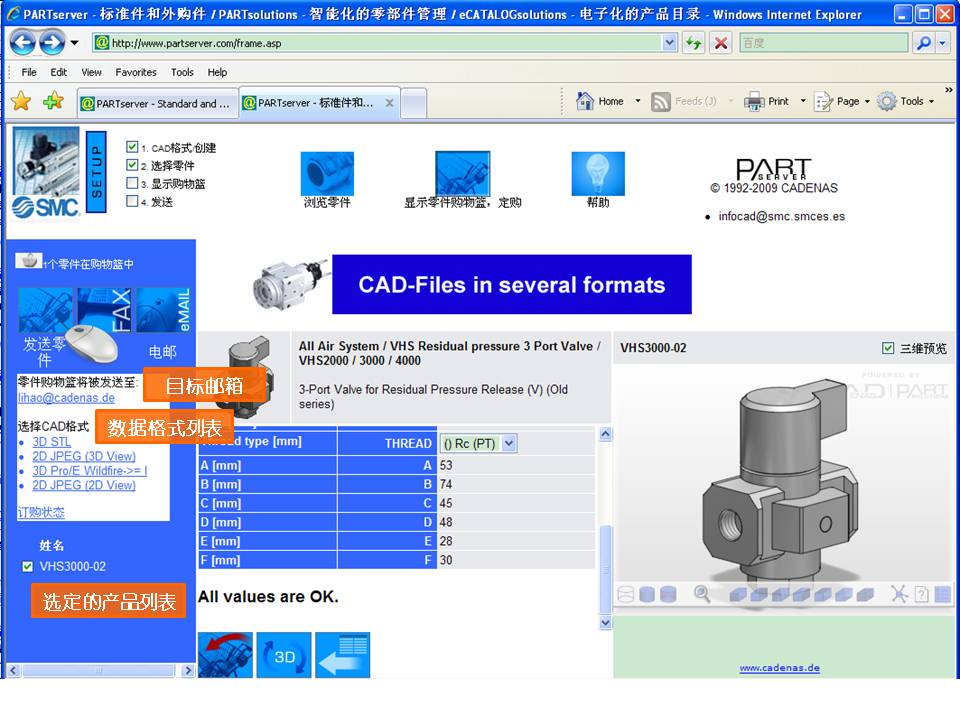This screenshot has width=960, height=720.
Task: Expand the address bar URL dropdown
Action: coord(670,43)
